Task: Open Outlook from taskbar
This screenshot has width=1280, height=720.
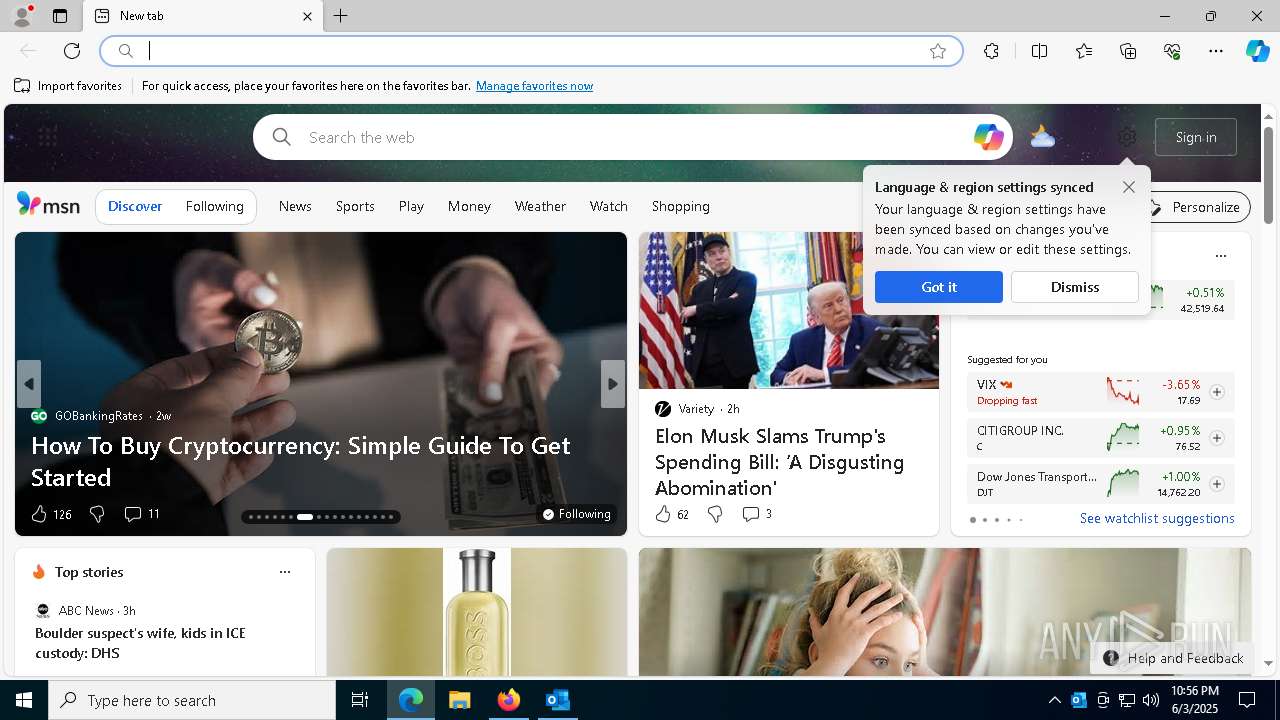Action: pos(558,700)
